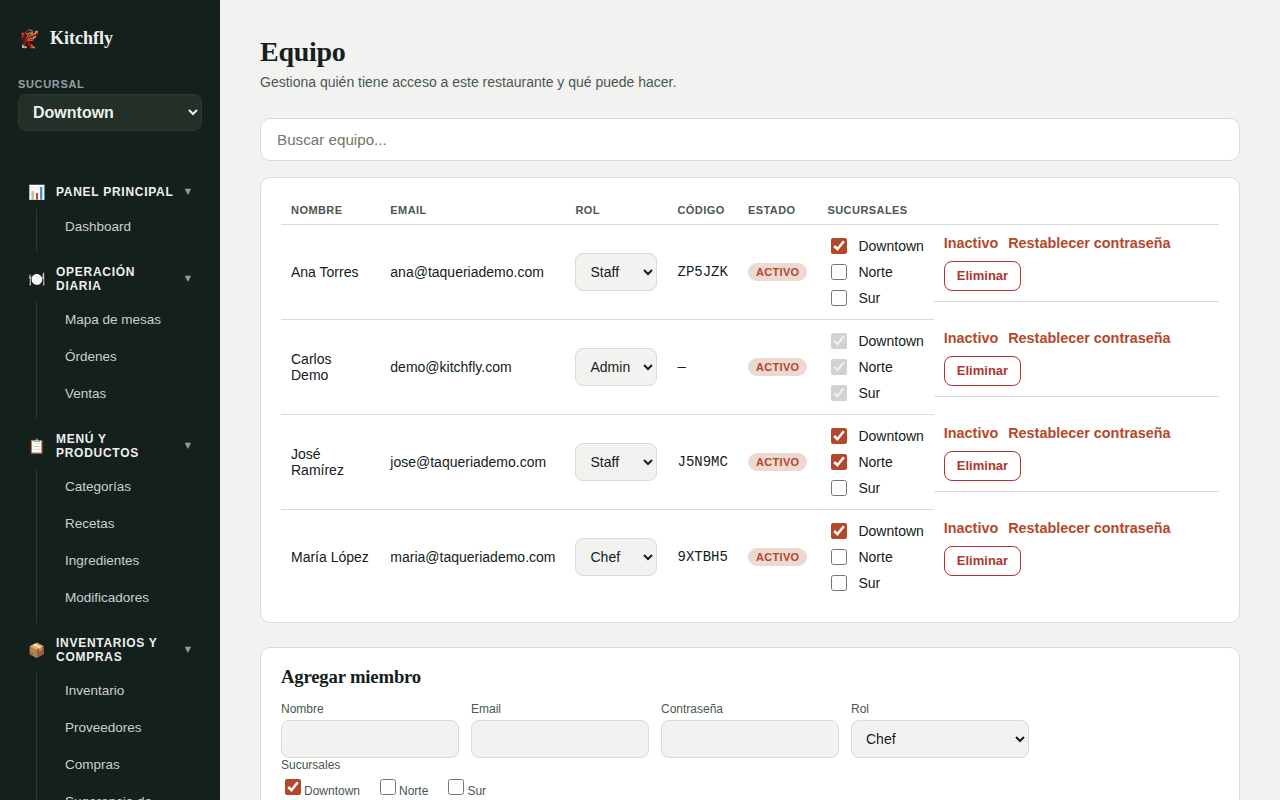Open the Sucursal Downtown dropdown
Viewport: 1280px width, 800px height.
pyautogui.click(x=110, y=113)
